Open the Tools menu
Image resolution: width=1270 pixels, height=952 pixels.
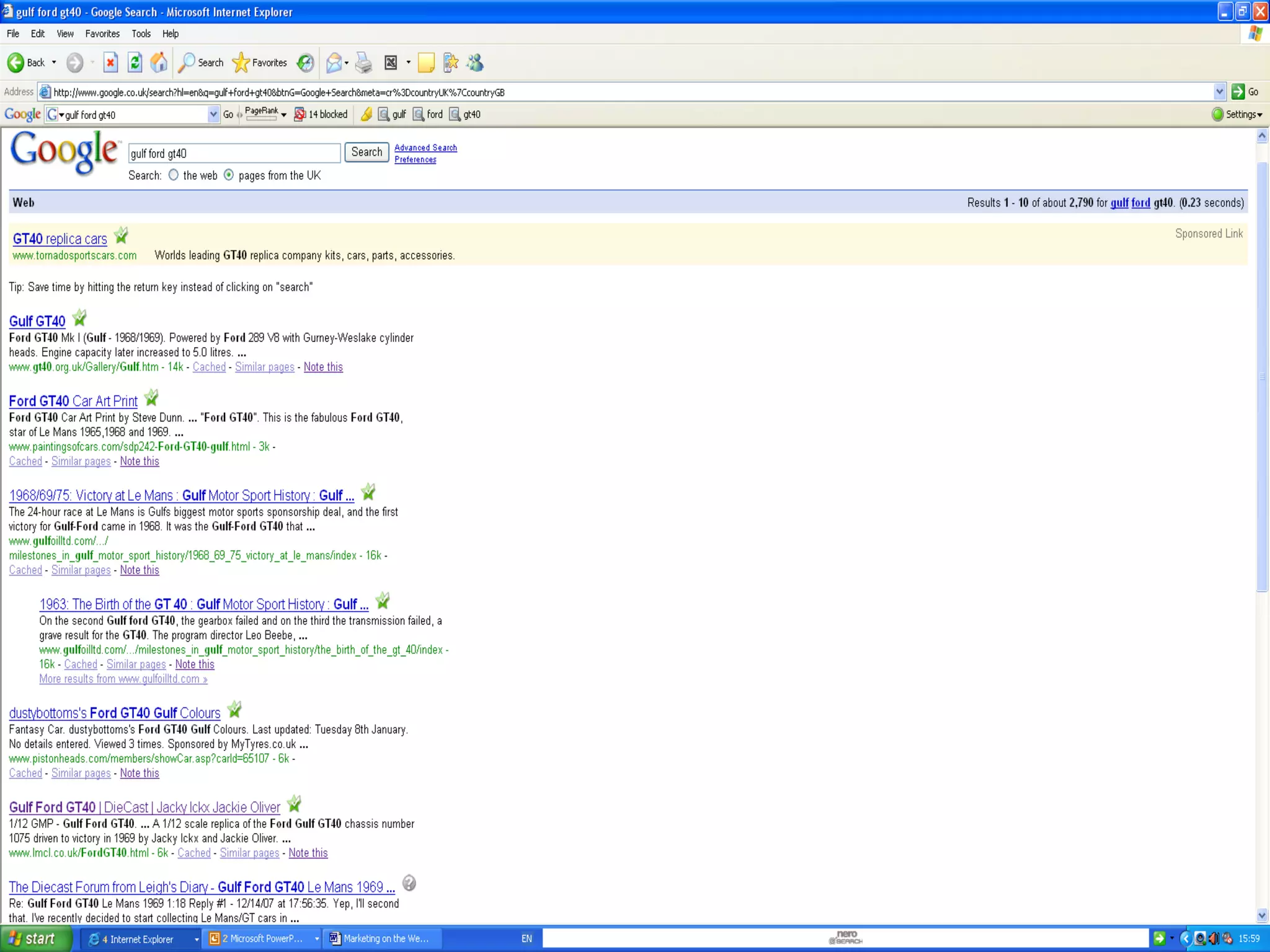coord(141,33)
